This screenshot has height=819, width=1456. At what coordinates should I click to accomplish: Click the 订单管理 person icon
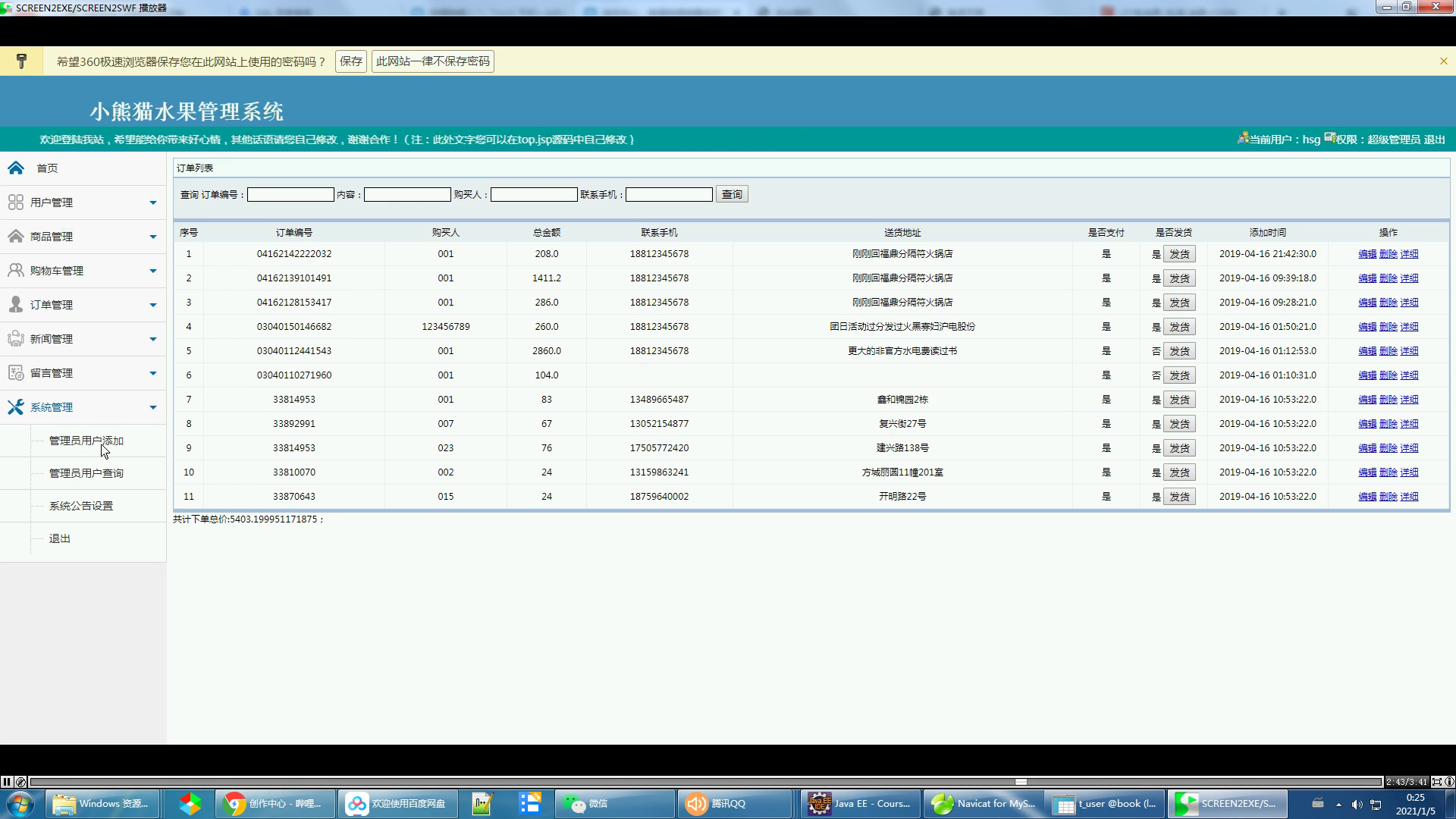[16, 304]
